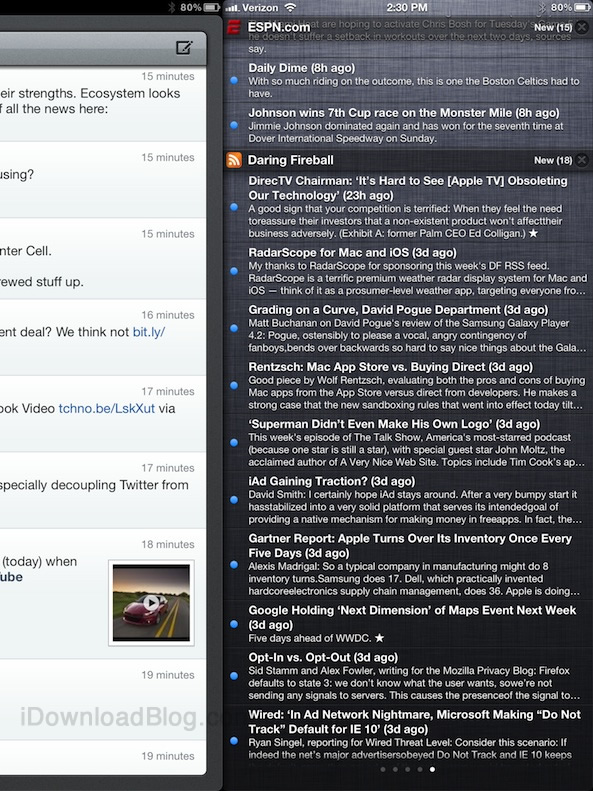Open the Daily Dime (8h ago) story
This screenshot has height=791, width=593.
(x=302, y=68)
